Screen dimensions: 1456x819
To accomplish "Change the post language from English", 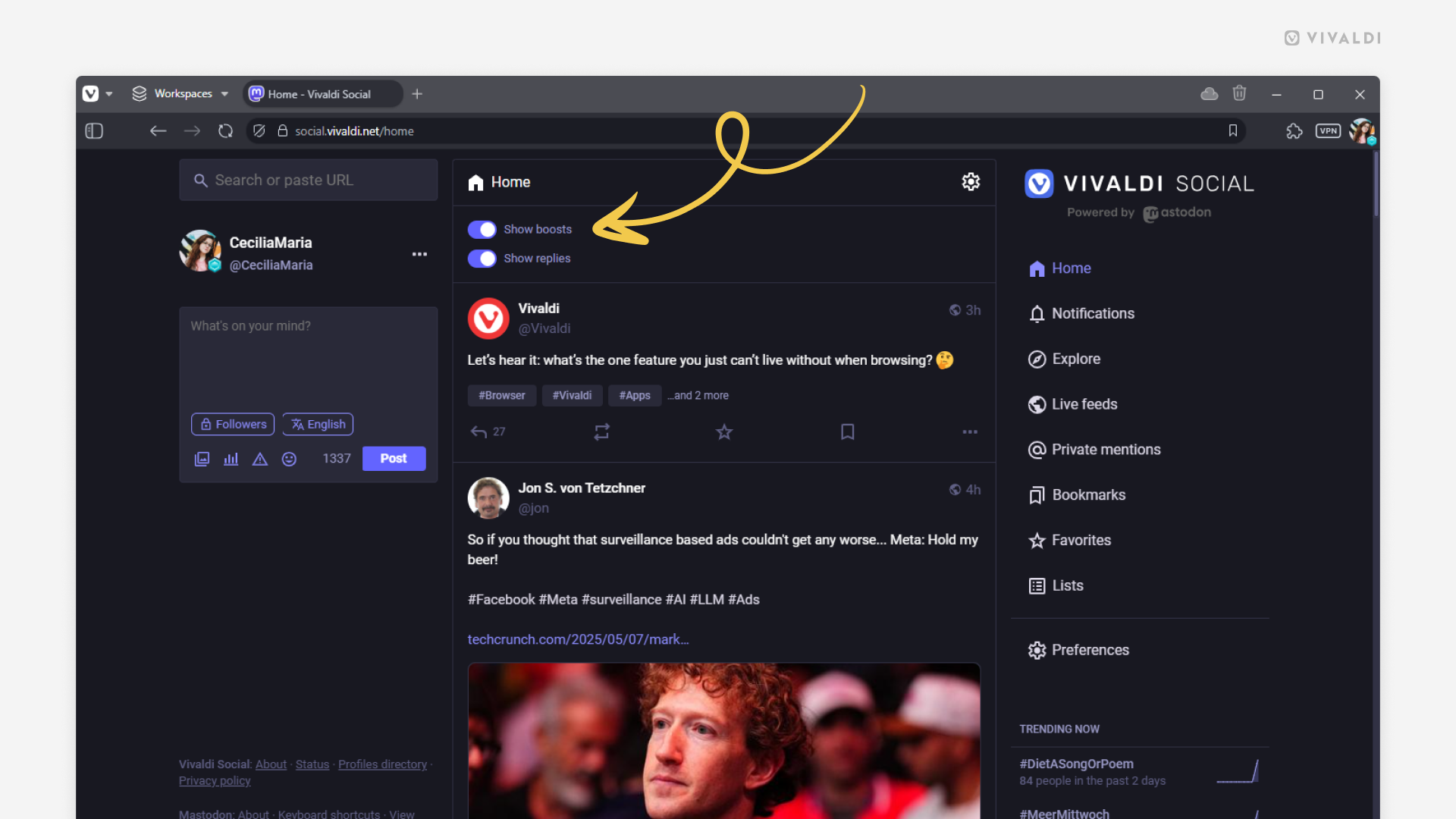I will 318,425.
